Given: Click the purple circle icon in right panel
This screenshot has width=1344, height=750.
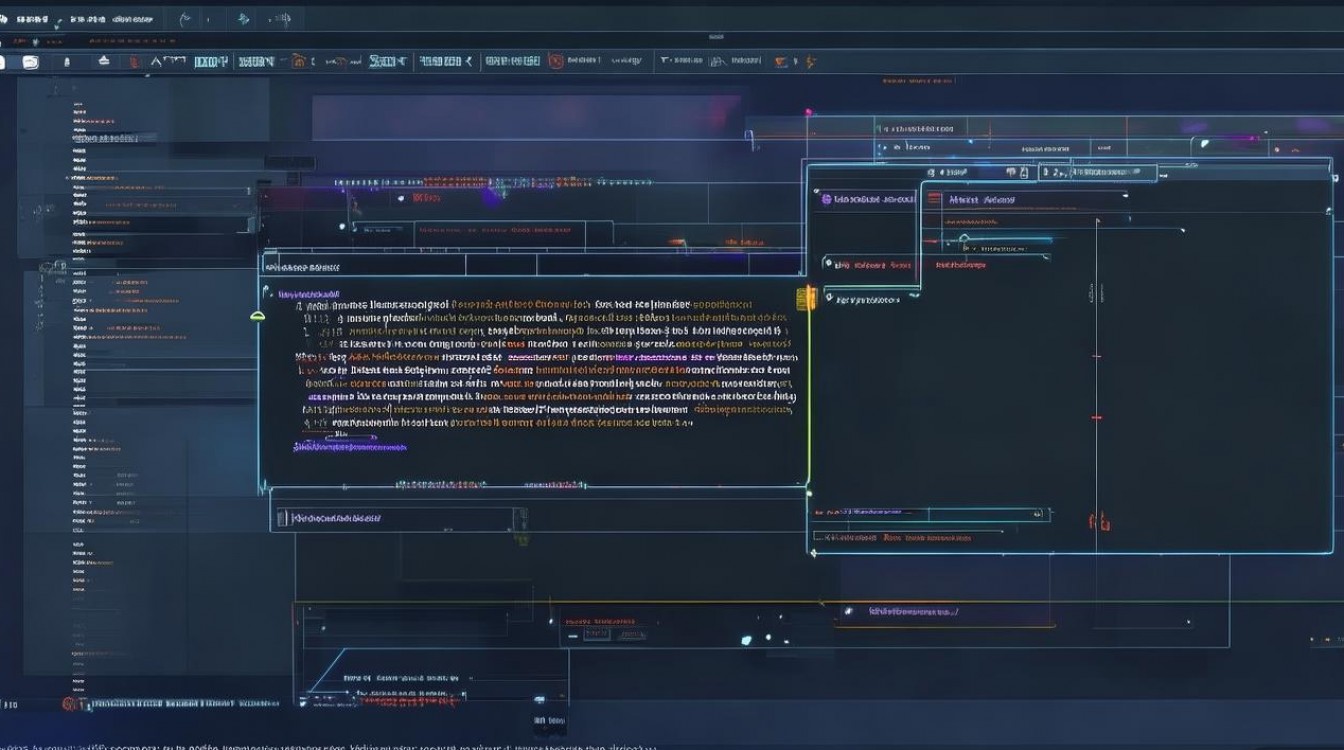Looking at the screenshot, I should click(826, 199).
